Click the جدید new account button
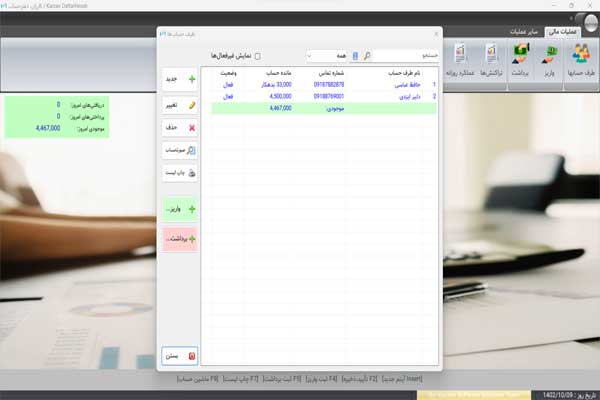Screen dimensions: 600x400 tap(179, 79)
